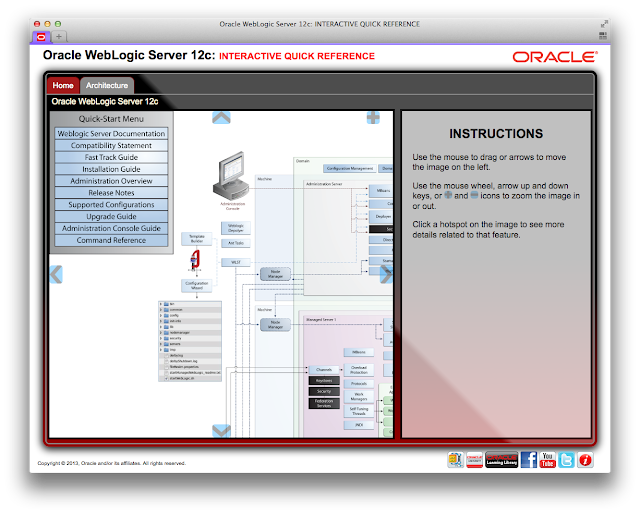The image size is (640, 514).
Task: Open the Facebook icon in the footer
Action: click(x=529, y=460)
